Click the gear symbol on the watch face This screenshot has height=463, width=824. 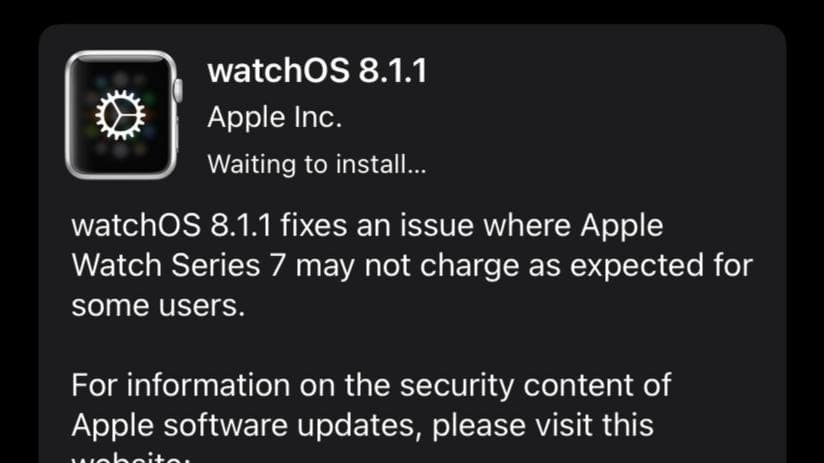click(120, 115)
